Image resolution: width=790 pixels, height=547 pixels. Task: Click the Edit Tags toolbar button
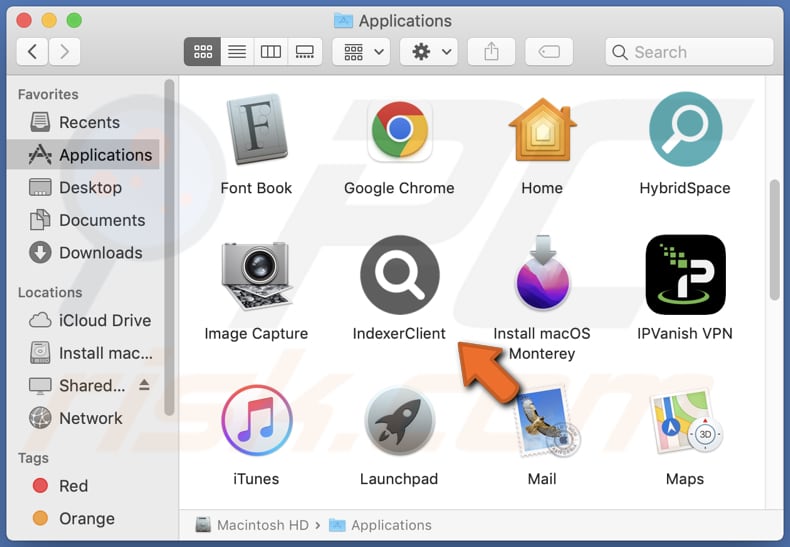(549, 52)
